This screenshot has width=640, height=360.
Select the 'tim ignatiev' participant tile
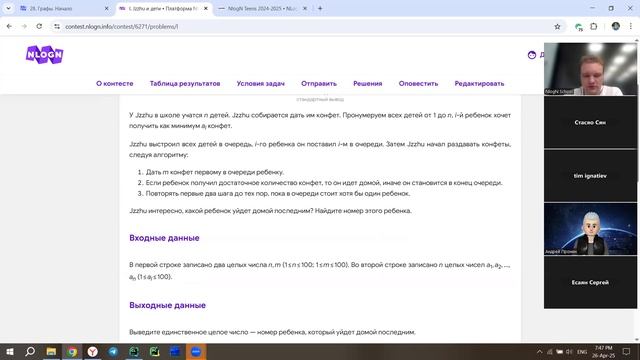point(590,176)
